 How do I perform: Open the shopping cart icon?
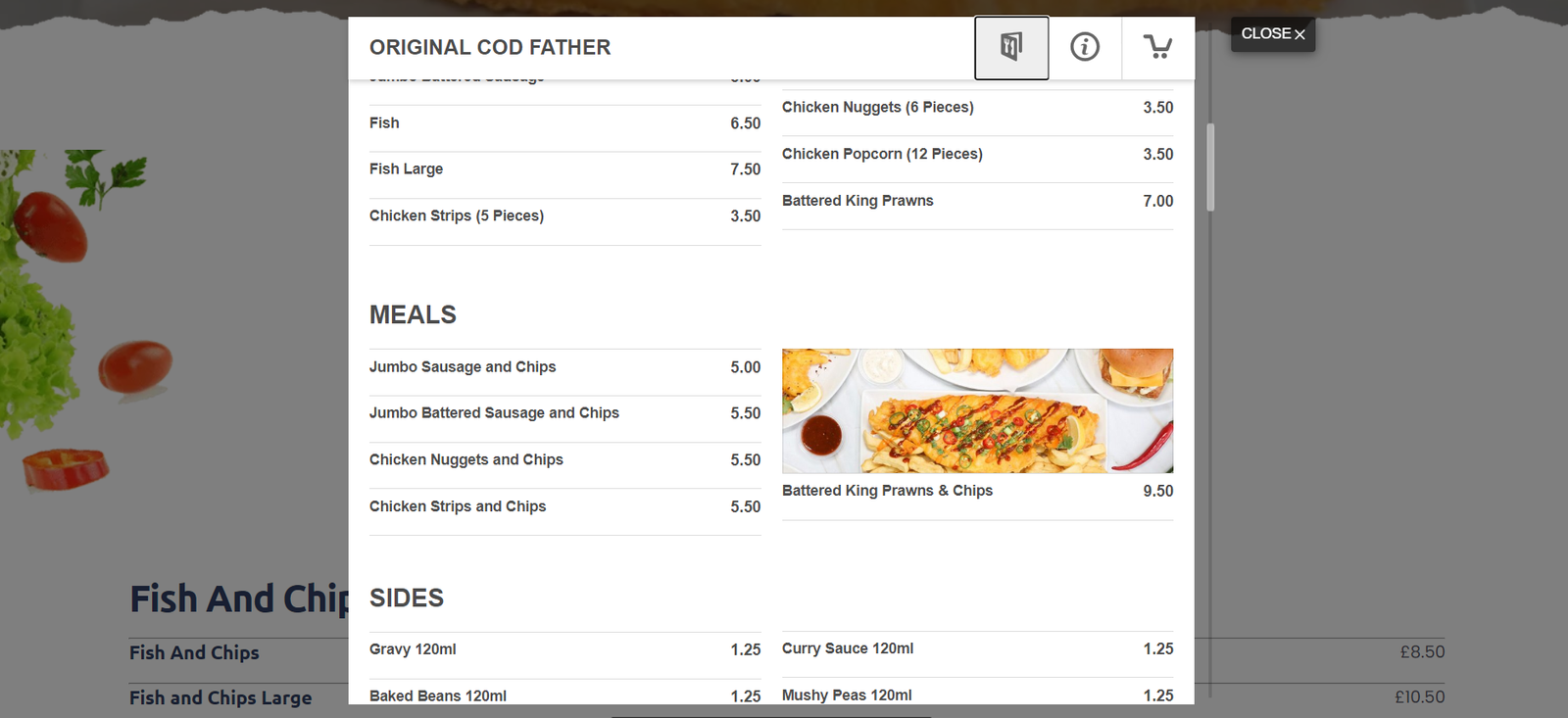(1157, 47)
